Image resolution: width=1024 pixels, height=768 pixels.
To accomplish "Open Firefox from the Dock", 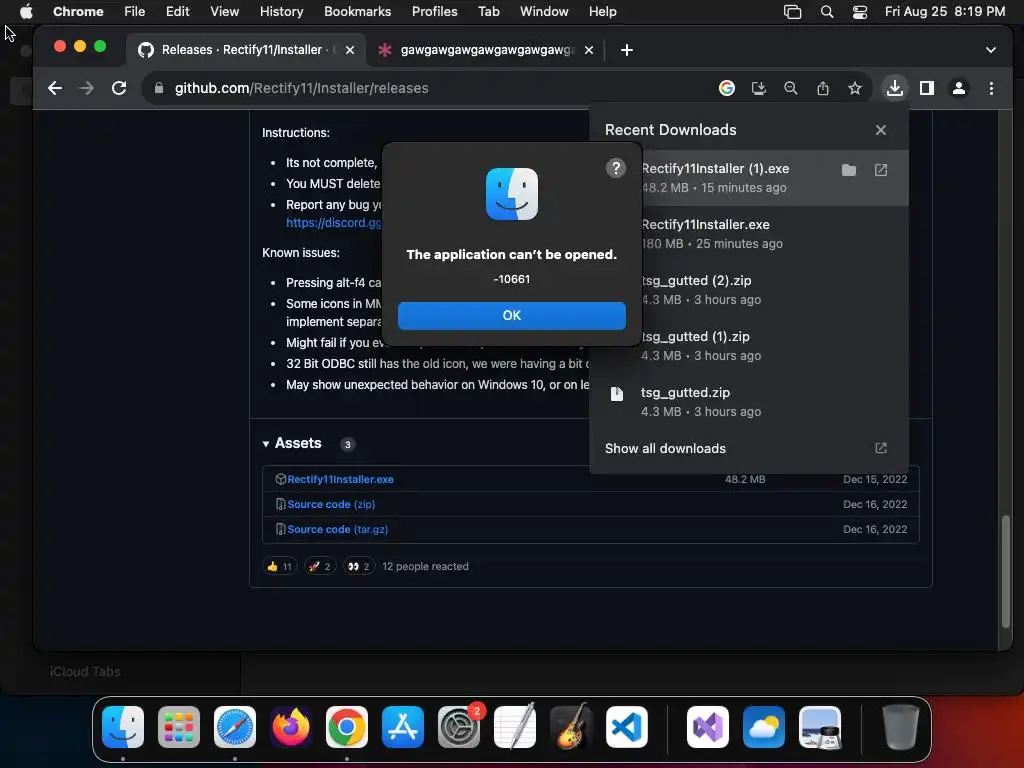I will coord(291,727).
